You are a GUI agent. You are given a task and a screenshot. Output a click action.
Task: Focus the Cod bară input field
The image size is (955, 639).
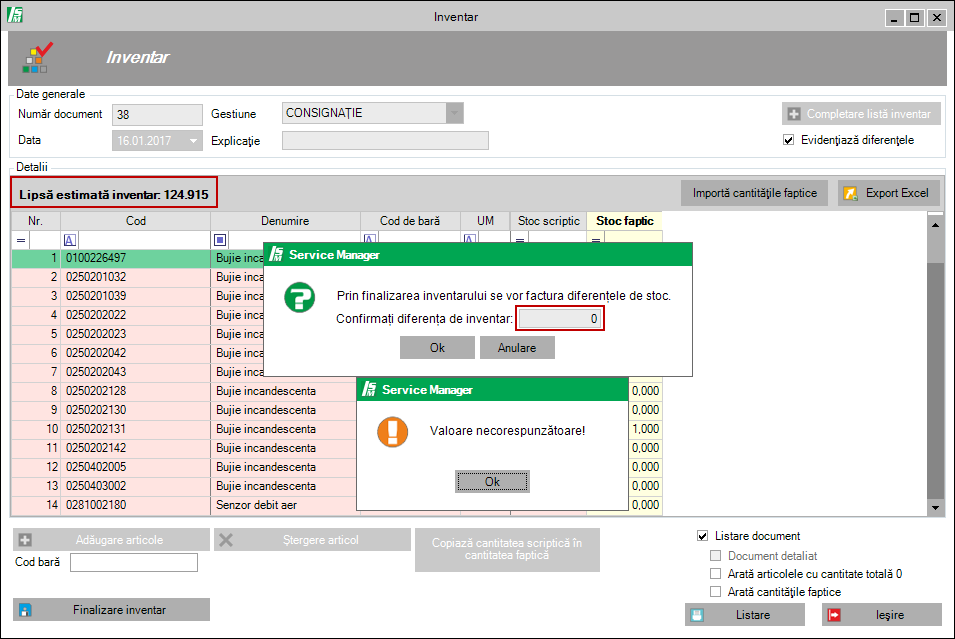pos(134,562)
